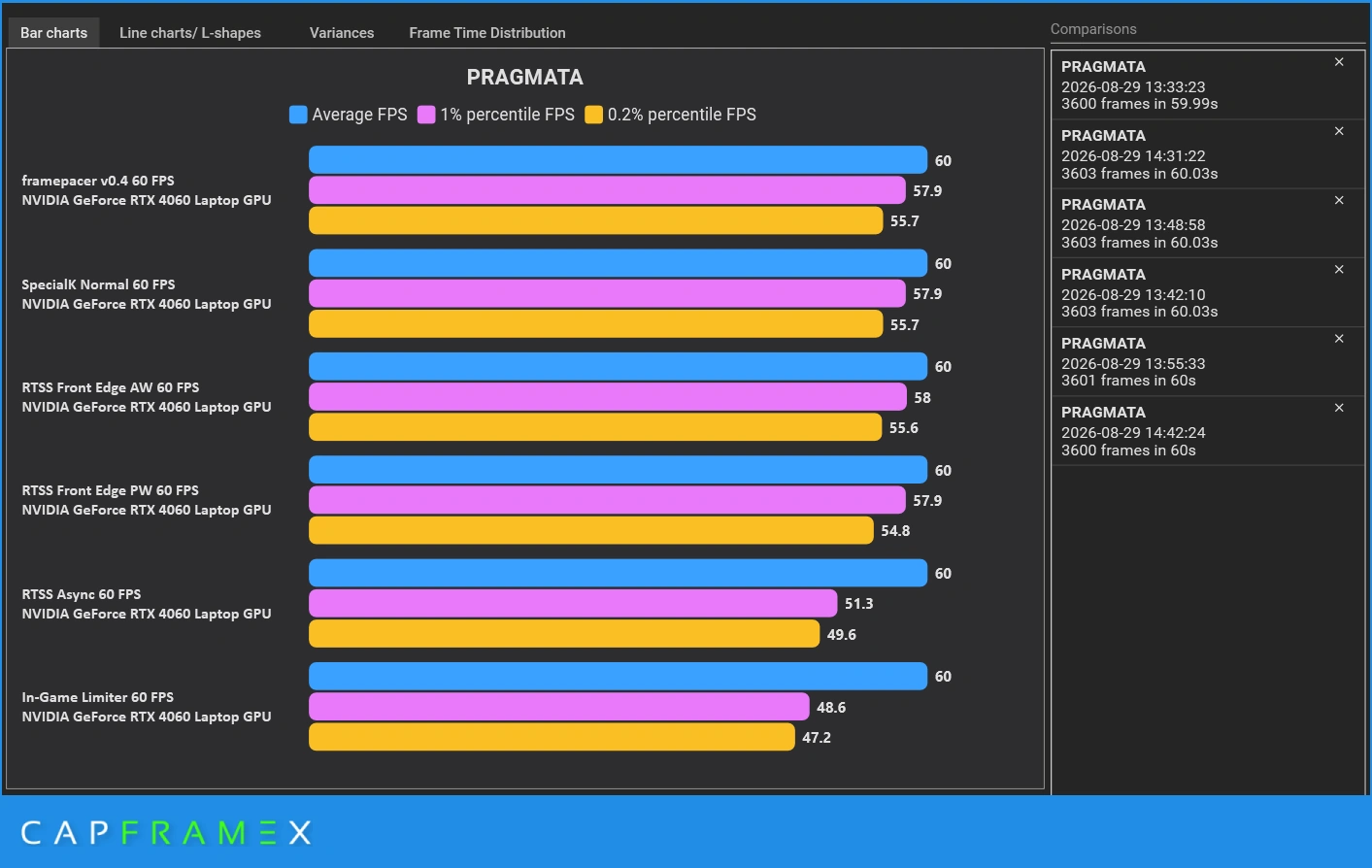Click the Average FPS legend label
This screenshot has height=868, width=1372.
(359, 115)
